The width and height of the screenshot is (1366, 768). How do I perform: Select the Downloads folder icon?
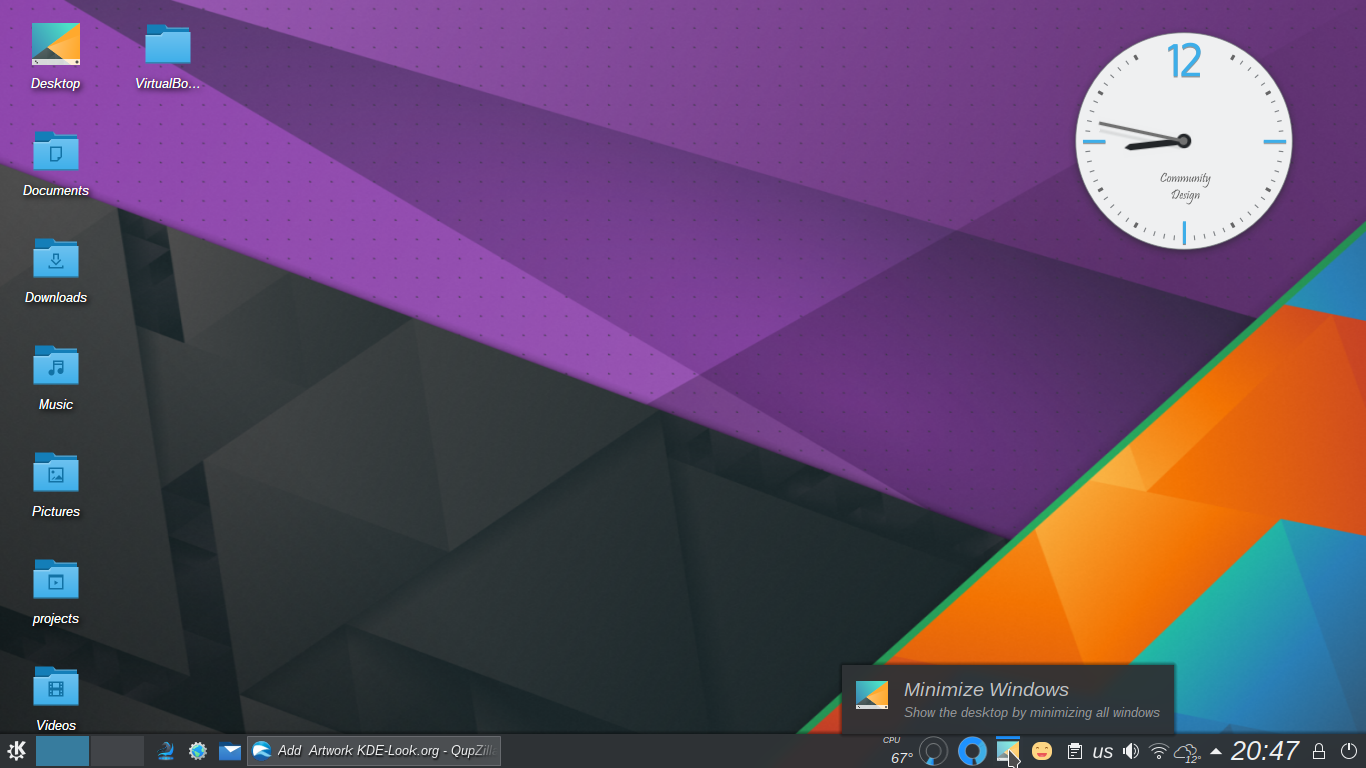(x=56, y=270)
